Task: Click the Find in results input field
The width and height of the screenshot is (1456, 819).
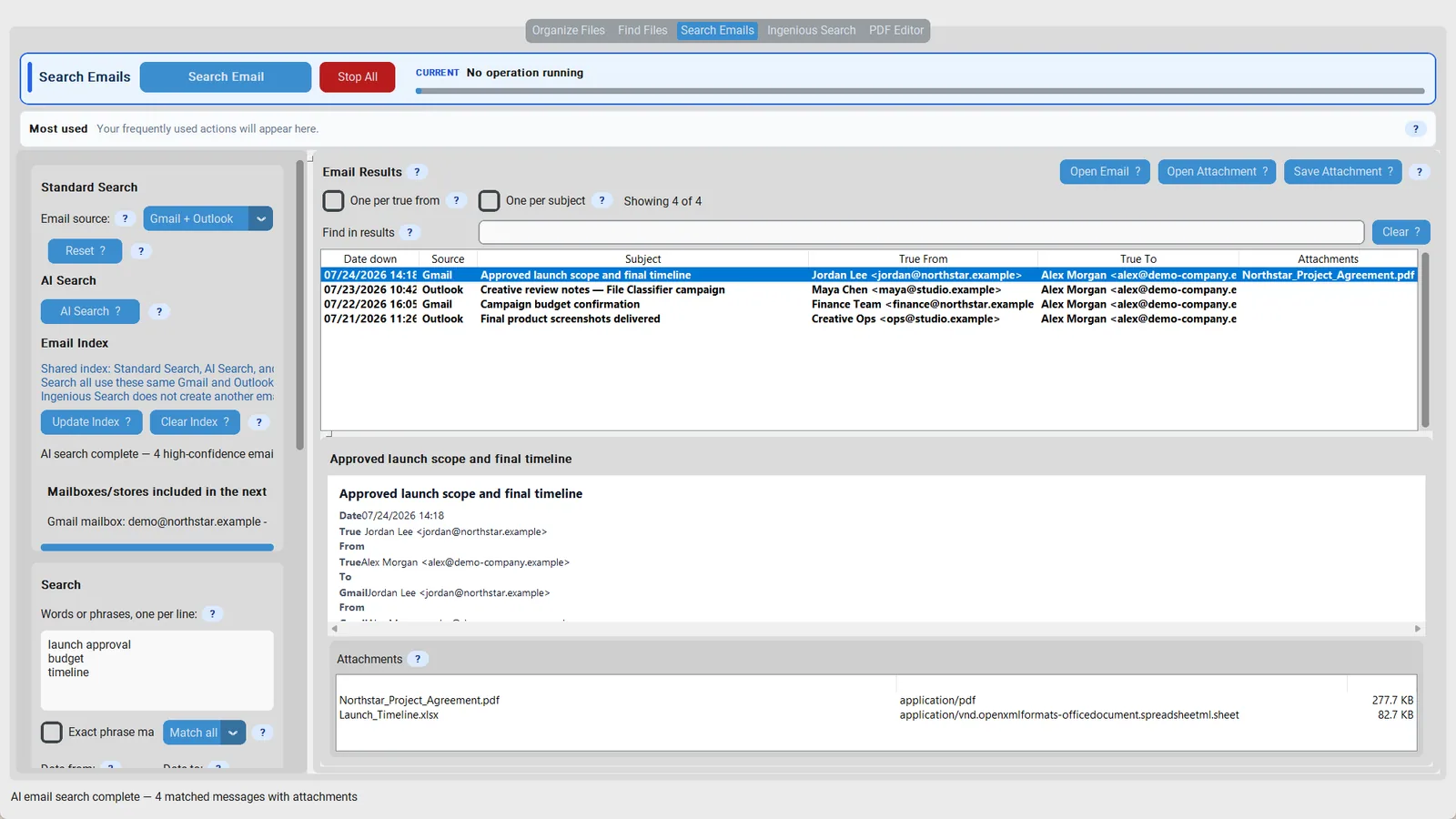Action: coord(921,232)
